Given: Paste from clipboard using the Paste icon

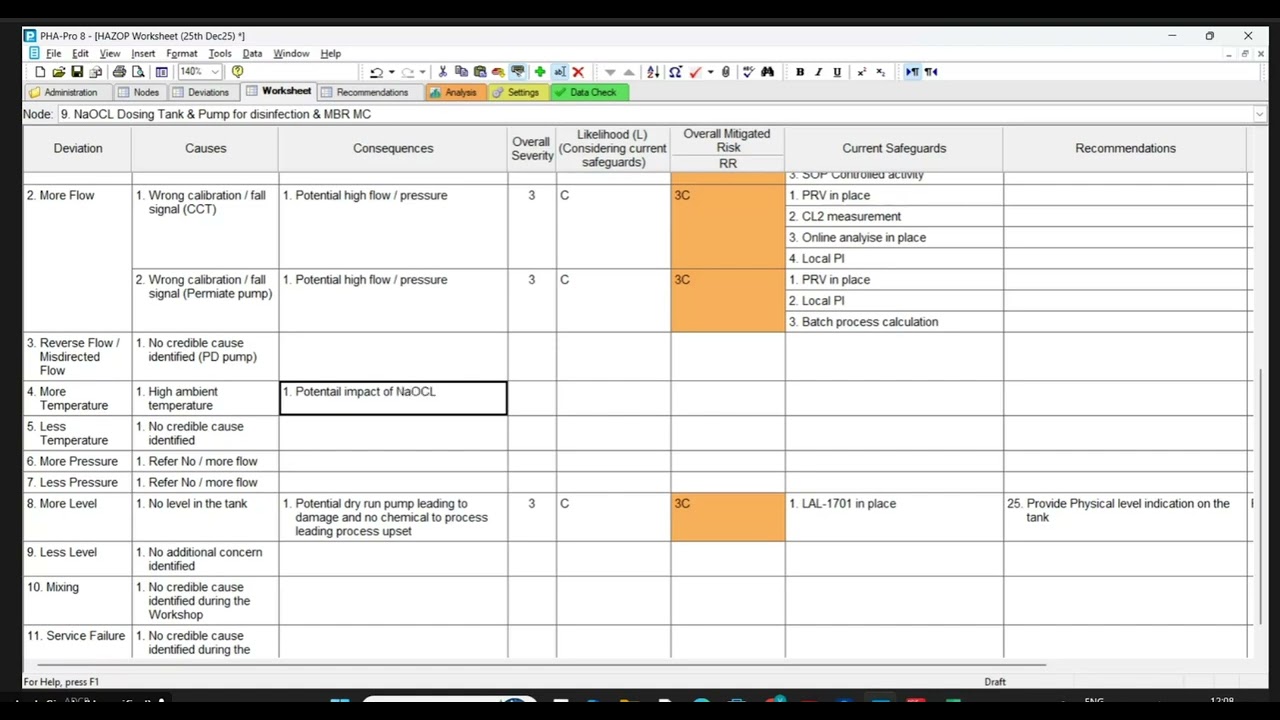Looking at the screenshot, I should 480,72.
